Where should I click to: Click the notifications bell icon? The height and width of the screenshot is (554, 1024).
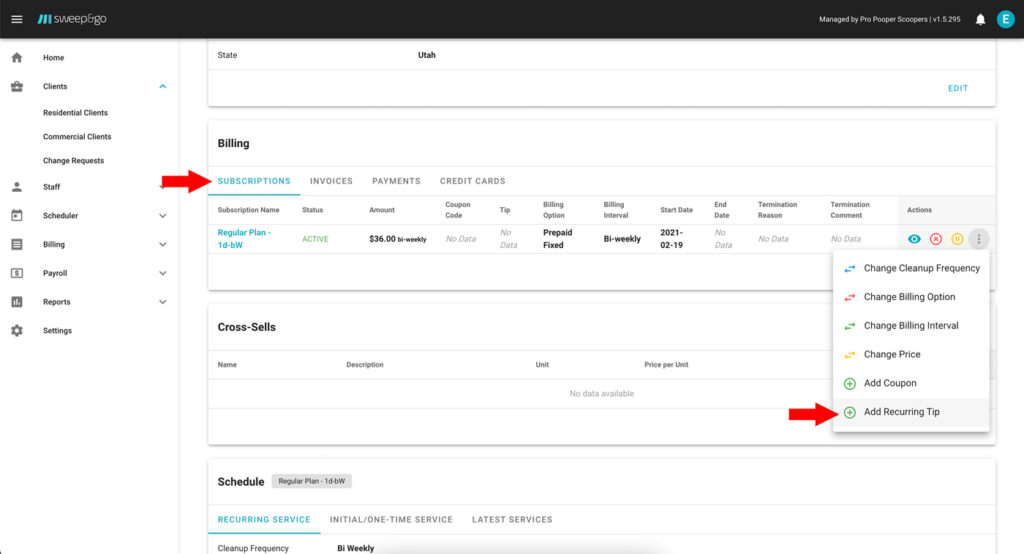pos(980,19)
